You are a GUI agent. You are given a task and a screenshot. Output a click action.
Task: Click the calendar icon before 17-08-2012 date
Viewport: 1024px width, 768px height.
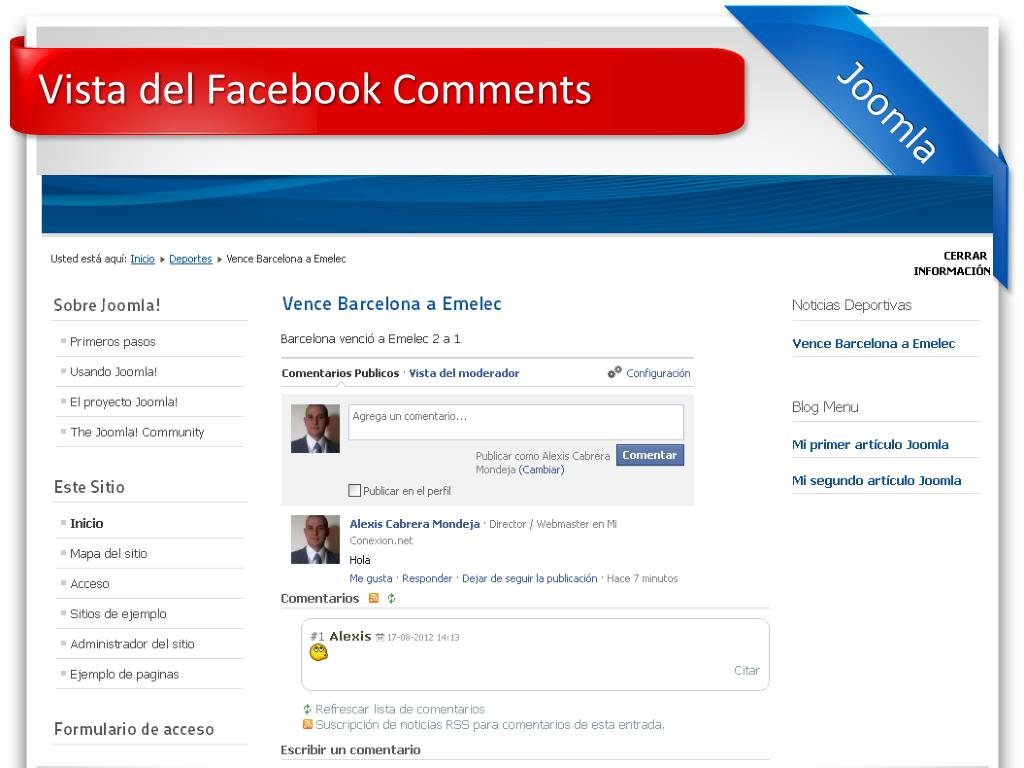[x=380, y=637]
